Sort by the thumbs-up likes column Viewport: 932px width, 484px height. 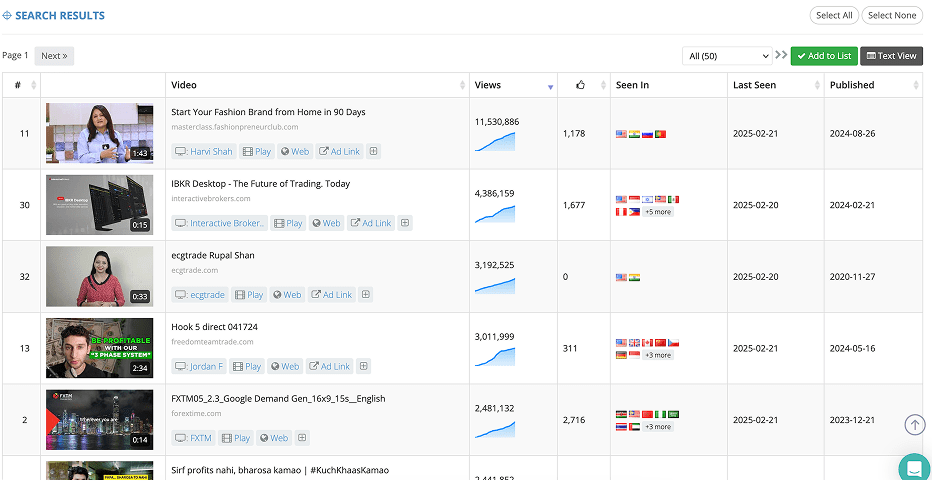coord(580,85)
